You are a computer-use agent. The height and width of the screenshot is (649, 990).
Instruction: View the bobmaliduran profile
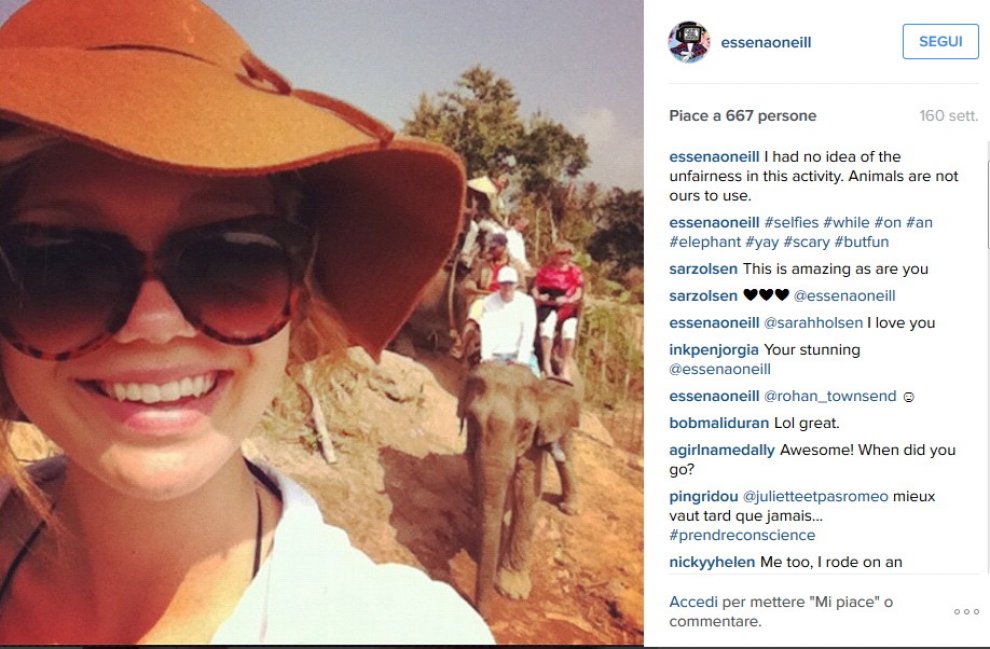(719, 423)
